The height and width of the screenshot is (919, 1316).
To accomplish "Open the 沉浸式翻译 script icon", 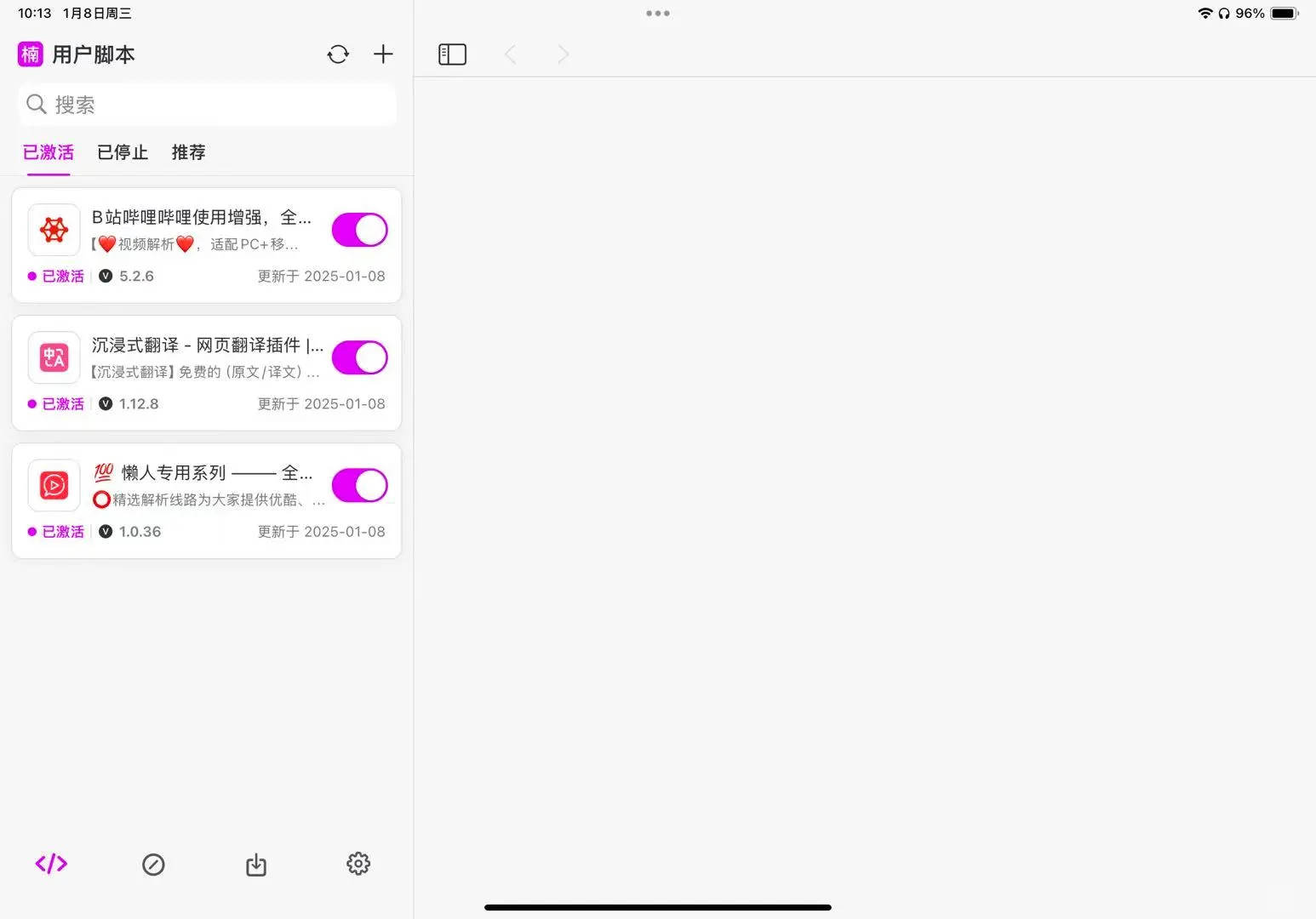I will tap(53, 357).
